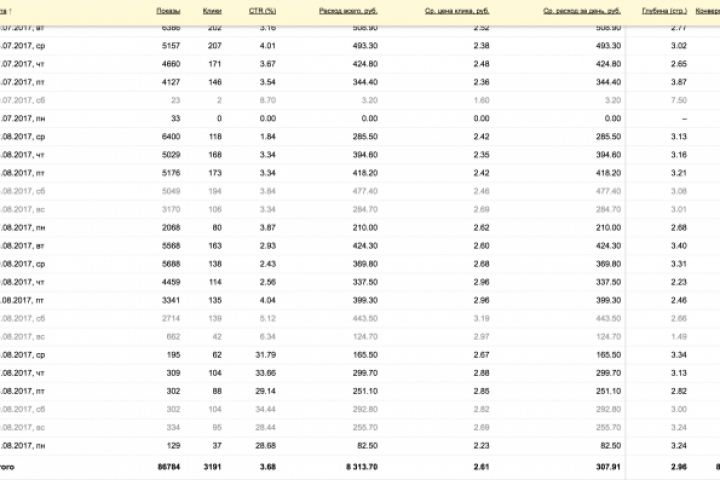The height and width of the screenshot is (480, 720).
Task: Sort table by the Показы column header
Action: point(168,10)
